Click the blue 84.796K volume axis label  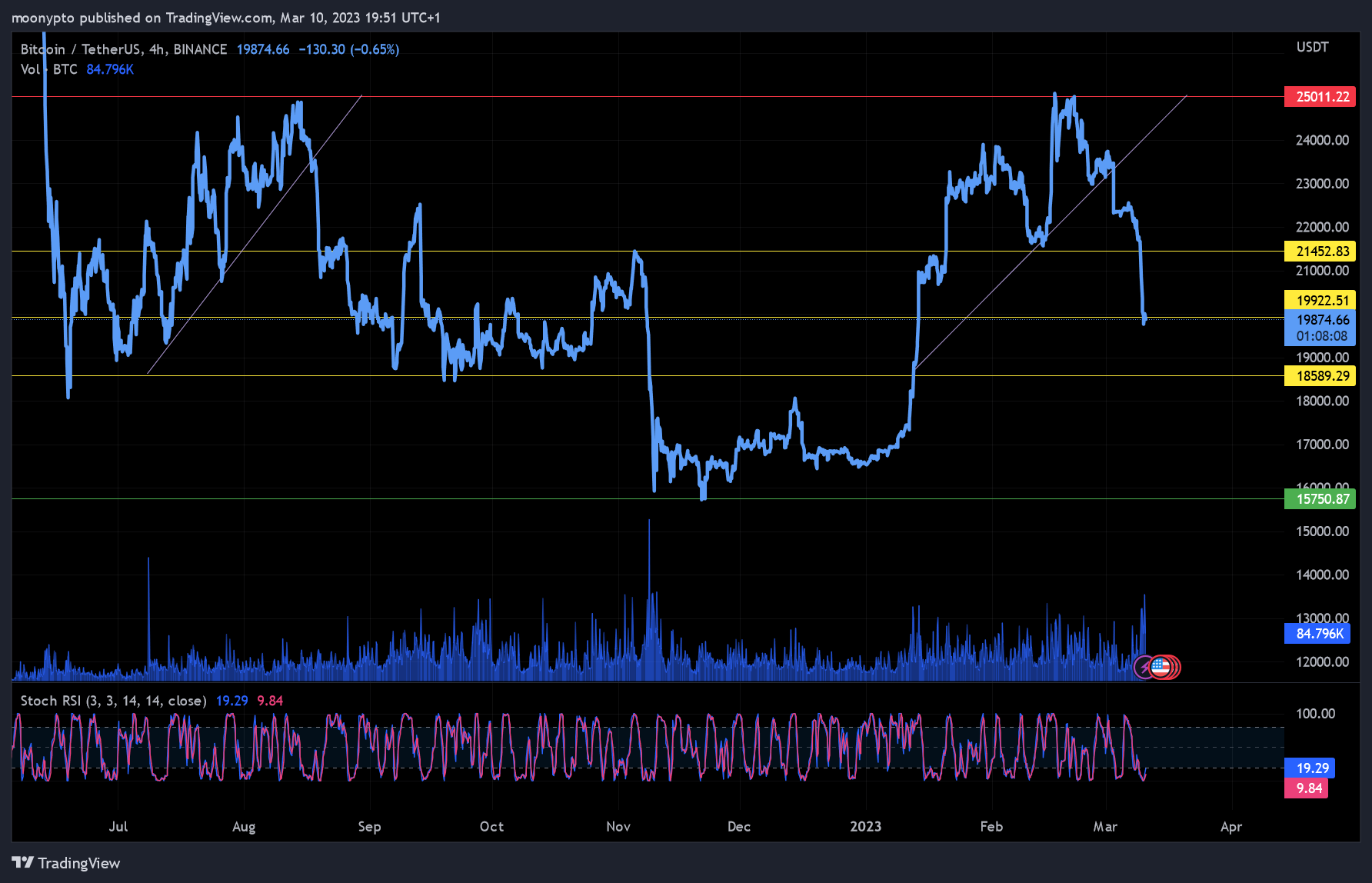coord(1317,634)
